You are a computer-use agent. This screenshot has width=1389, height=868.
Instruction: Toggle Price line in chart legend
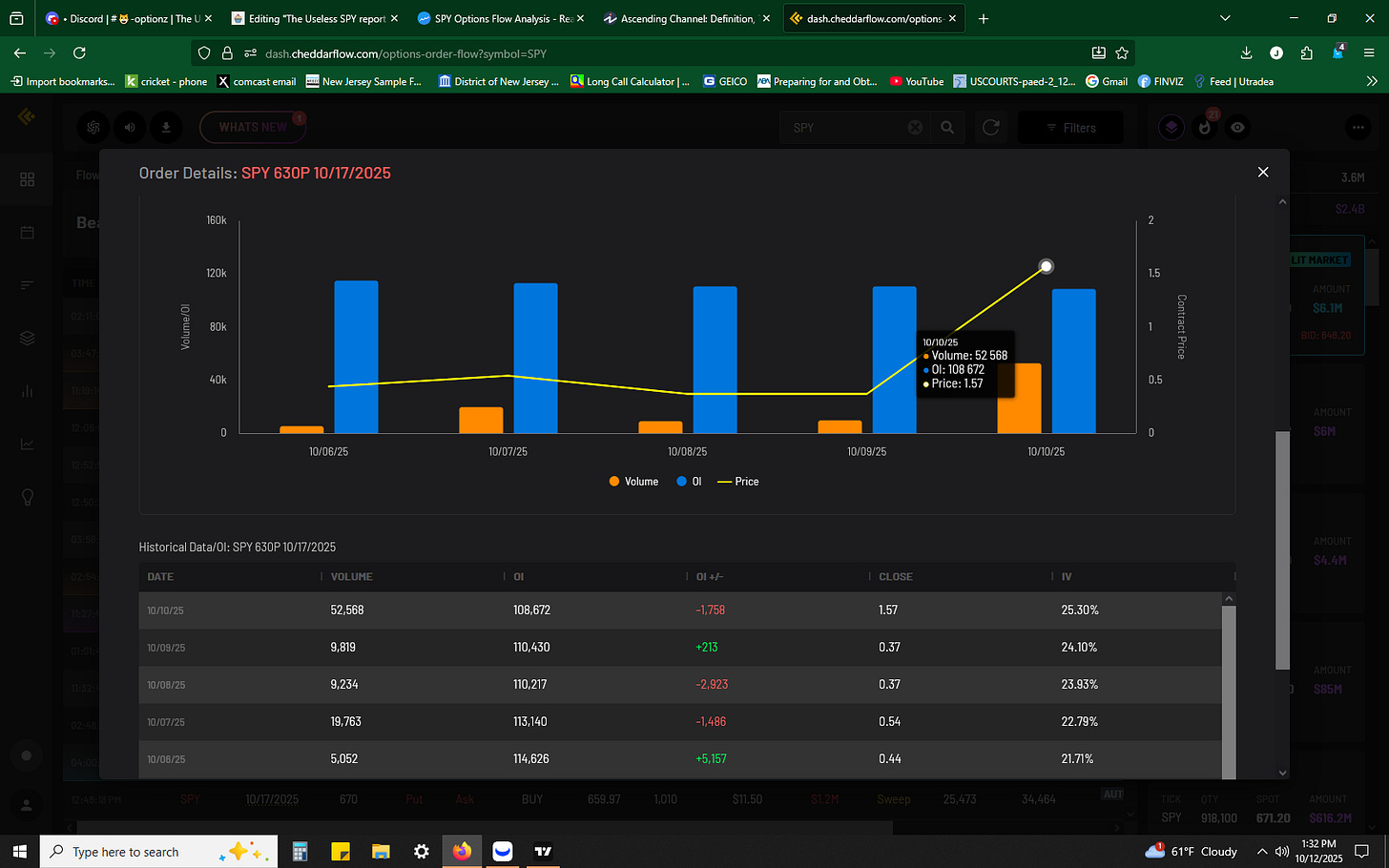(x=738, y=482)
